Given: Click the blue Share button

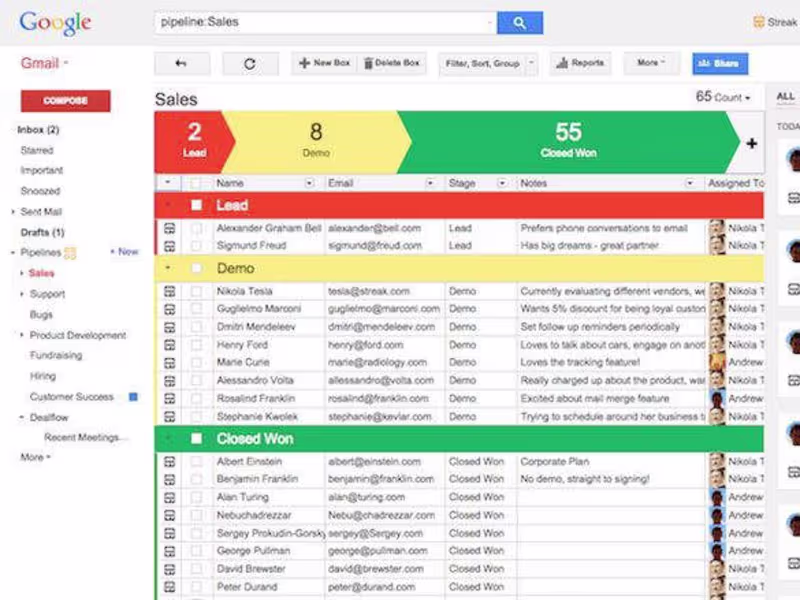Looking at the screenshot, I should [720, 64].
